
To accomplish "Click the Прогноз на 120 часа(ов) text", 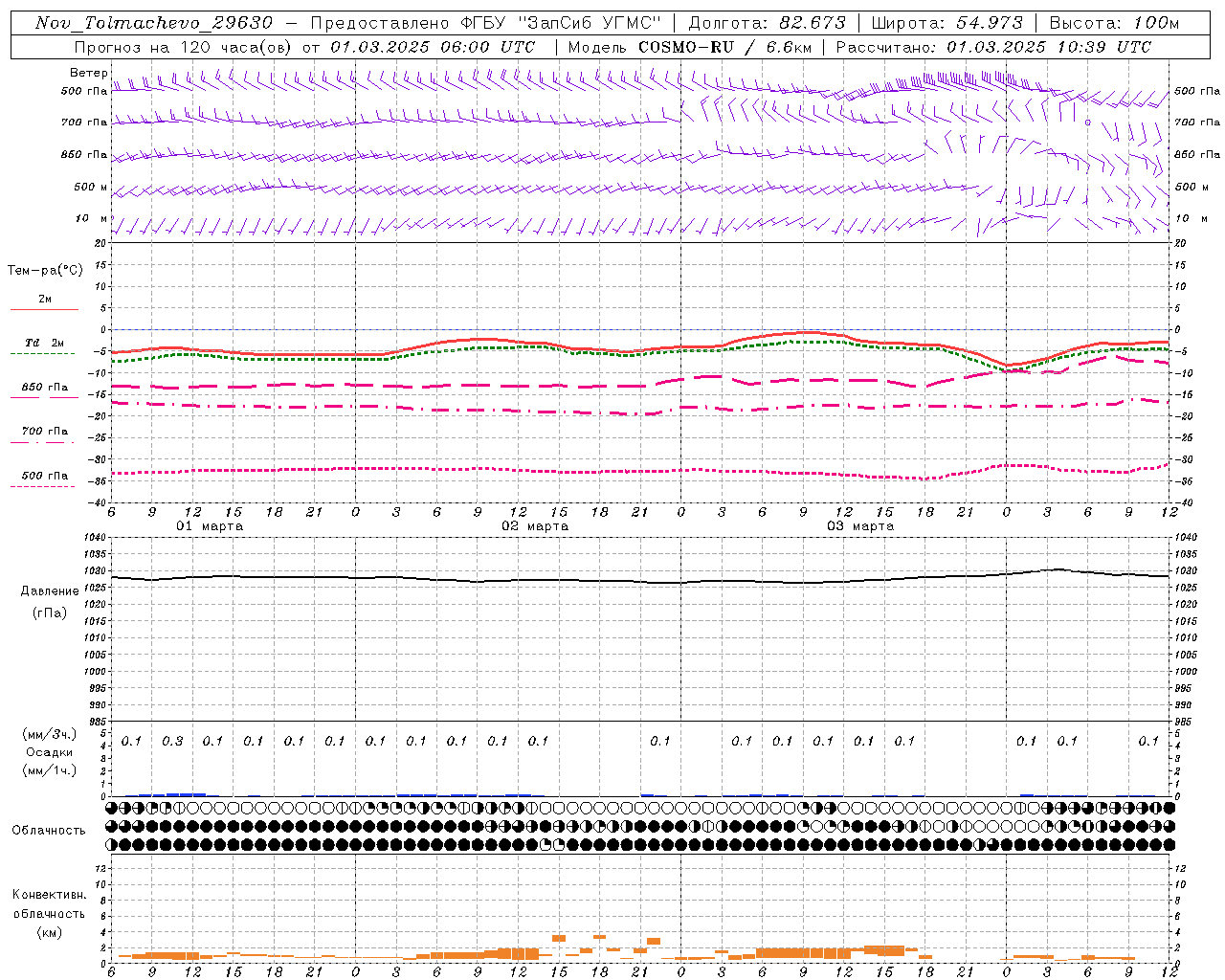I will pyautogui.click(x=185, y=47).
